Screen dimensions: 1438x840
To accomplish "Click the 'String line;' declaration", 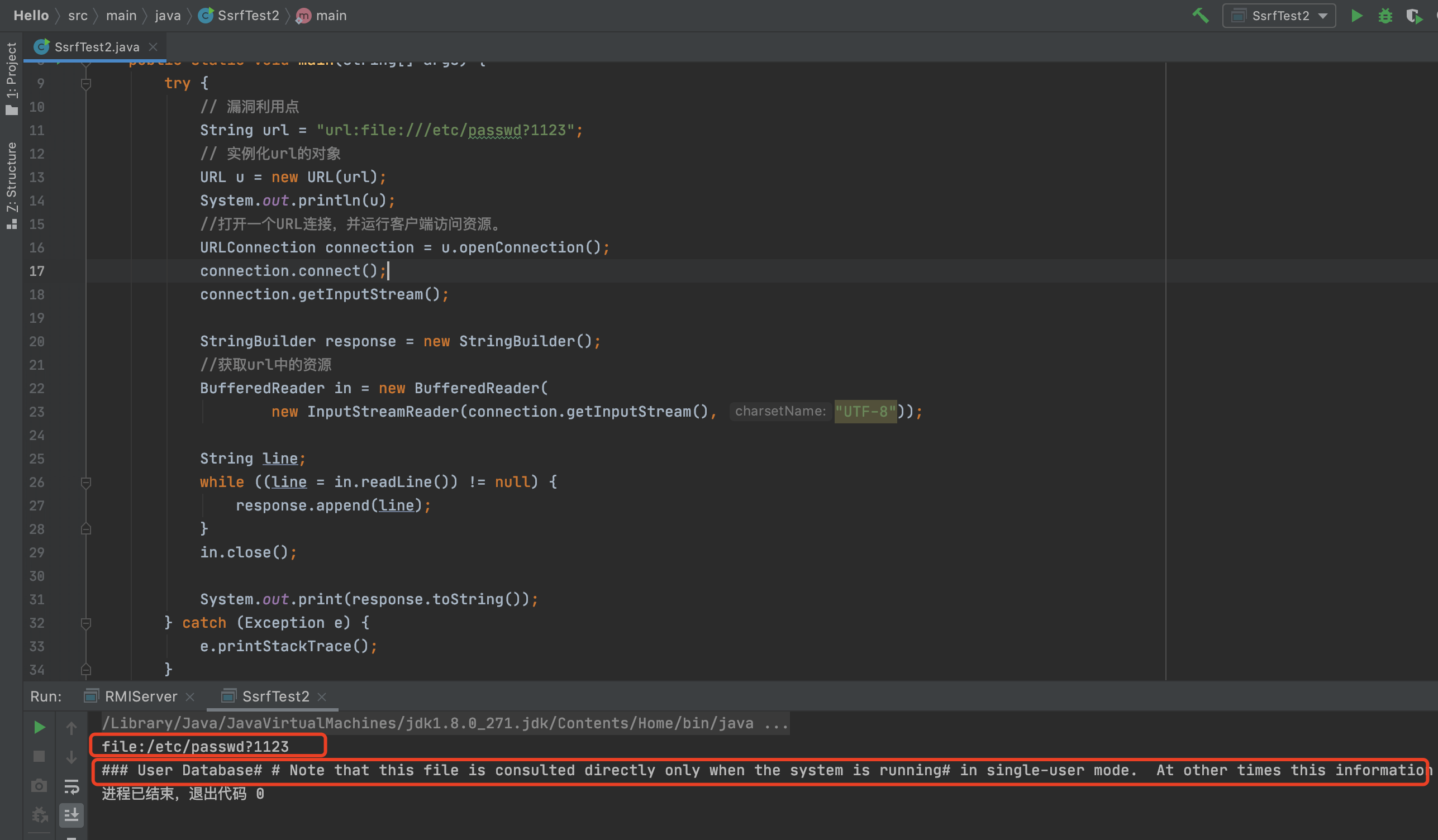I will tap(253, 458).
